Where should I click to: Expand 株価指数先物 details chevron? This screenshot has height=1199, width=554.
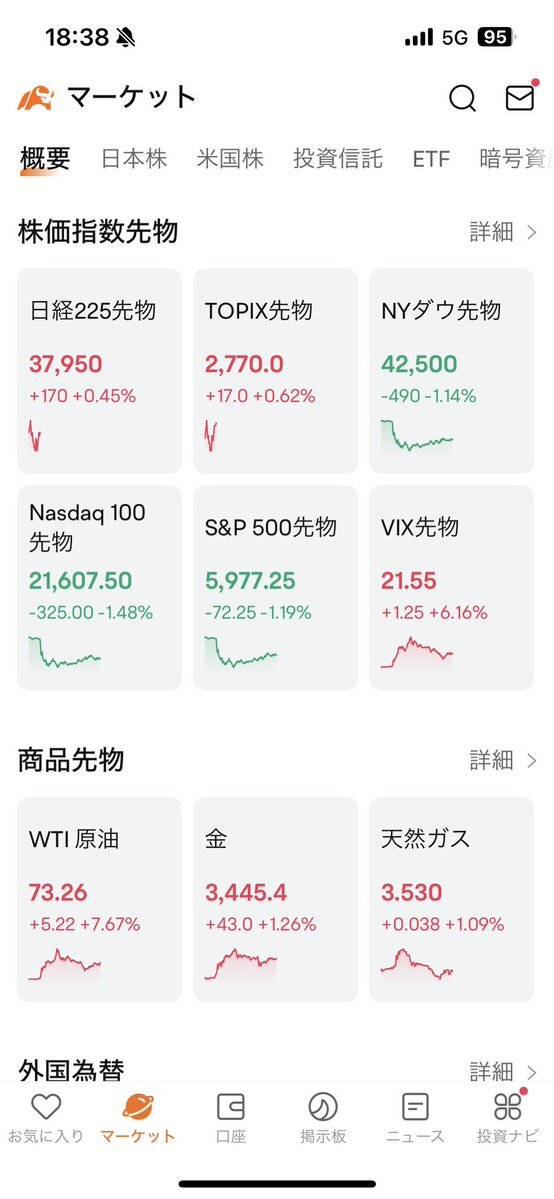click(x=532, y=232)
